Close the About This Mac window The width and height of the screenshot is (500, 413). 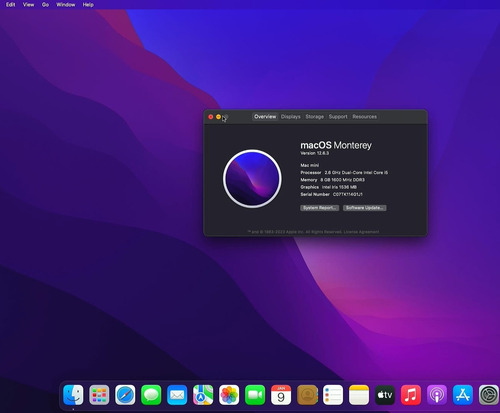click(211, 117)
